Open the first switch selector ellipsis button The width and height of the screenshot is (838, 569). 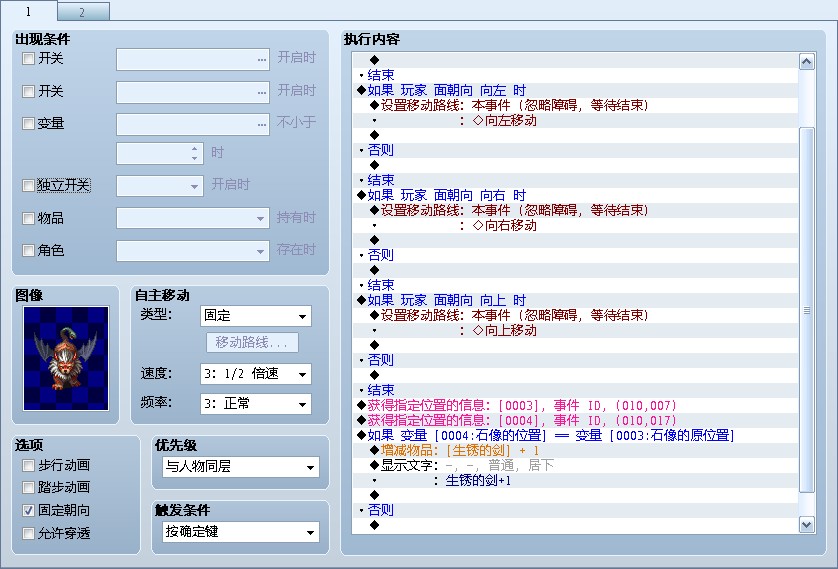click(261, 59)
